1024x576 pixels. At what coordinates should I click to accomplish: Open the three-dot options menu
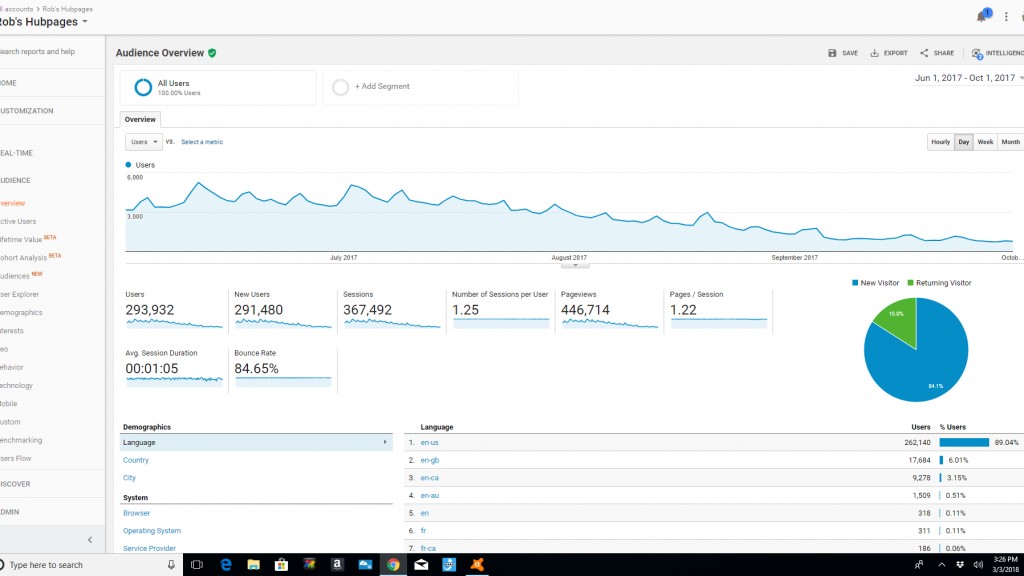coord(1006,16)
